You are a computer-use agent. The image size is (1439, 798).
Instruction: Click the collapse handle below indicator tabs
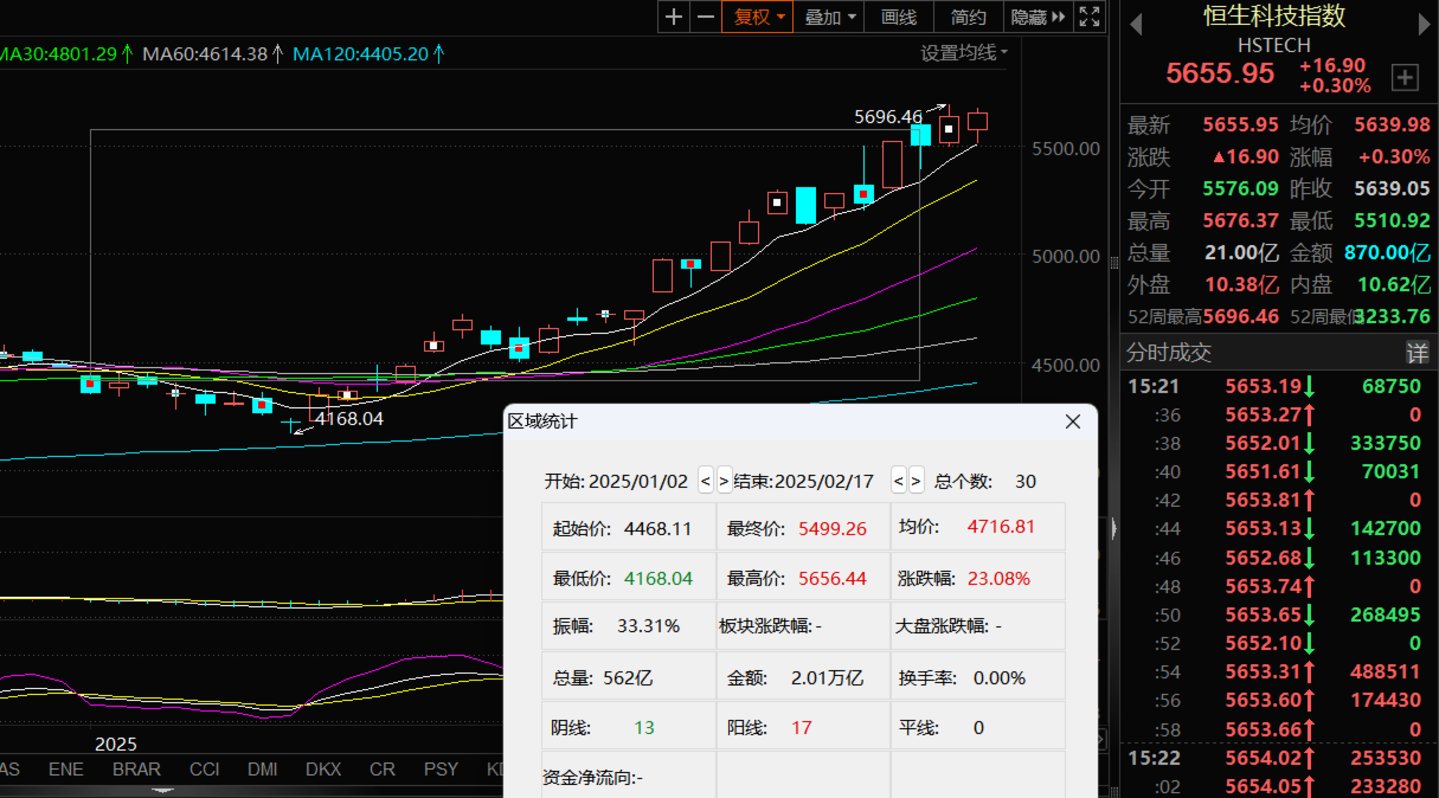[x=159, y=791]
